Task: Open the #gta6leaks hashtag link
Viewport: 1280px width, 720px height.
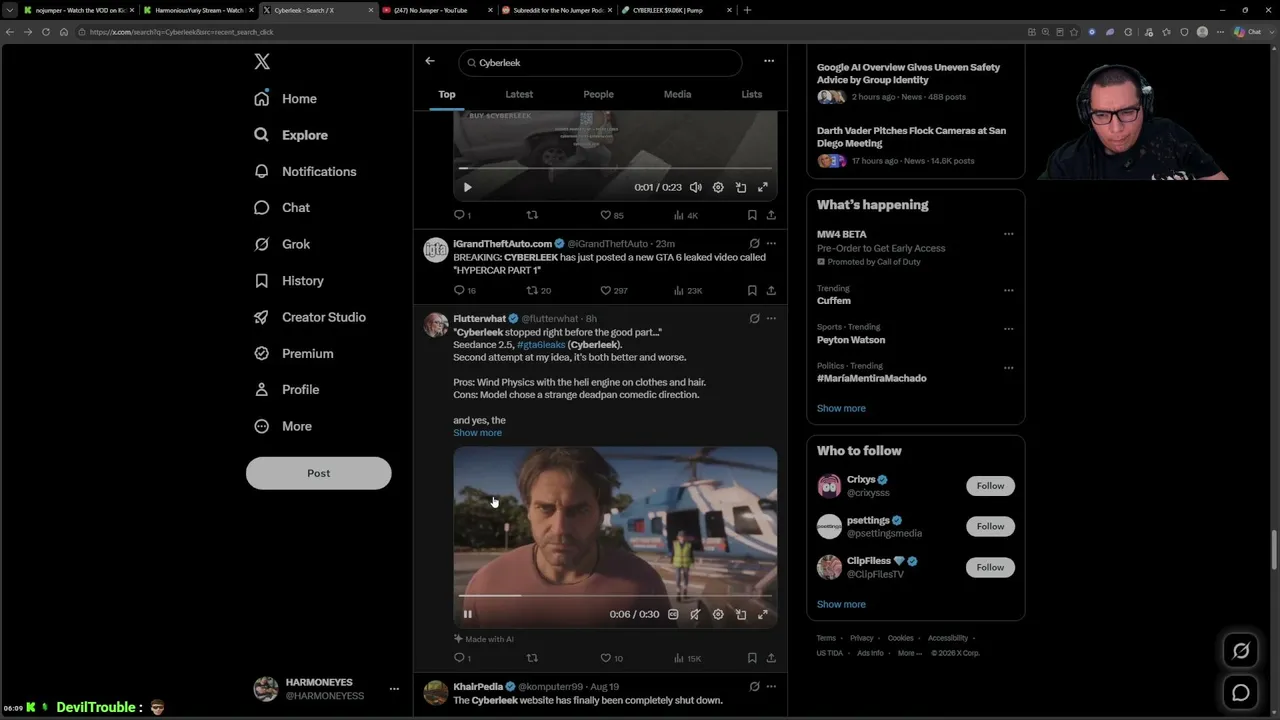Action: click(x=540, y=345)
